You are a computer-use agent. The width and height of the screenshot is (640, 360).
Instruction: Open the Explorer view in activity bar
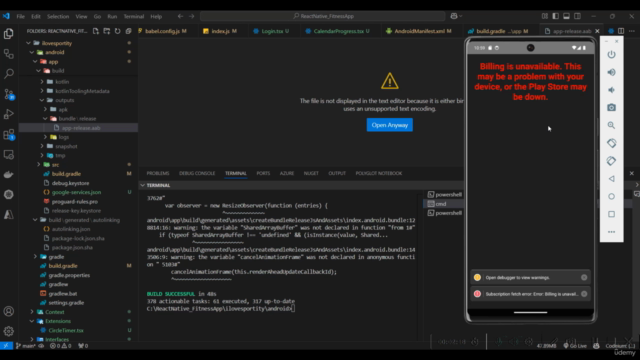pos(9,33)
